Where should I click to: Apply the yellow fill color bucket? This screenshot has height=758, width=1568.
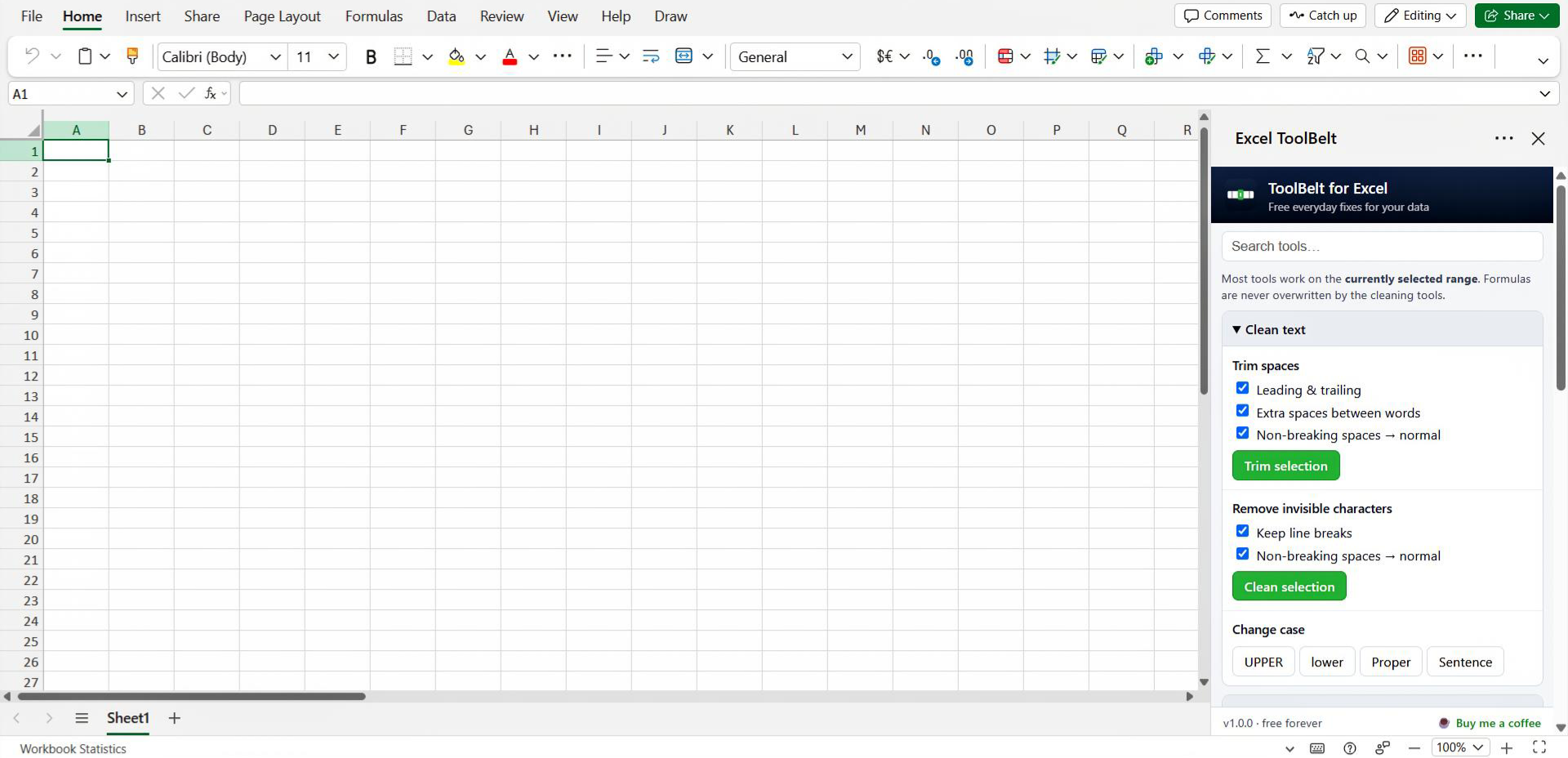[457, 56]
